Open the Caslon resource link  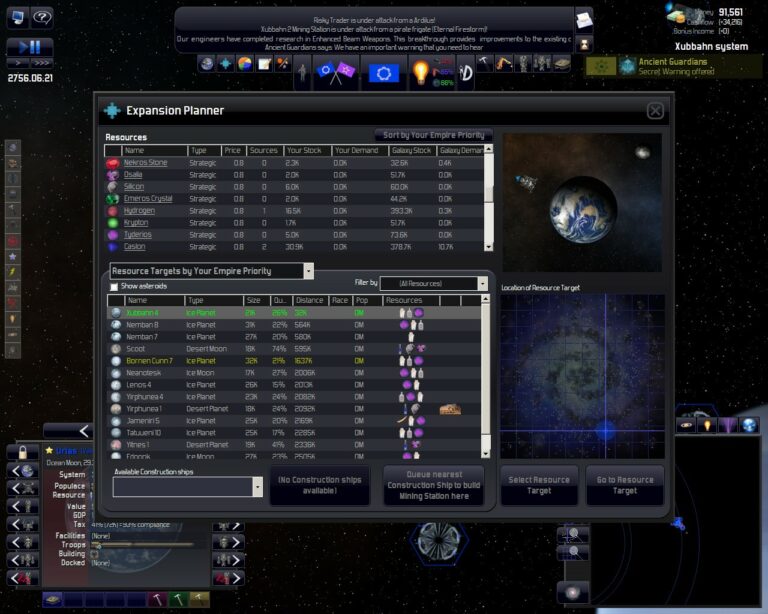pos(134,246)
